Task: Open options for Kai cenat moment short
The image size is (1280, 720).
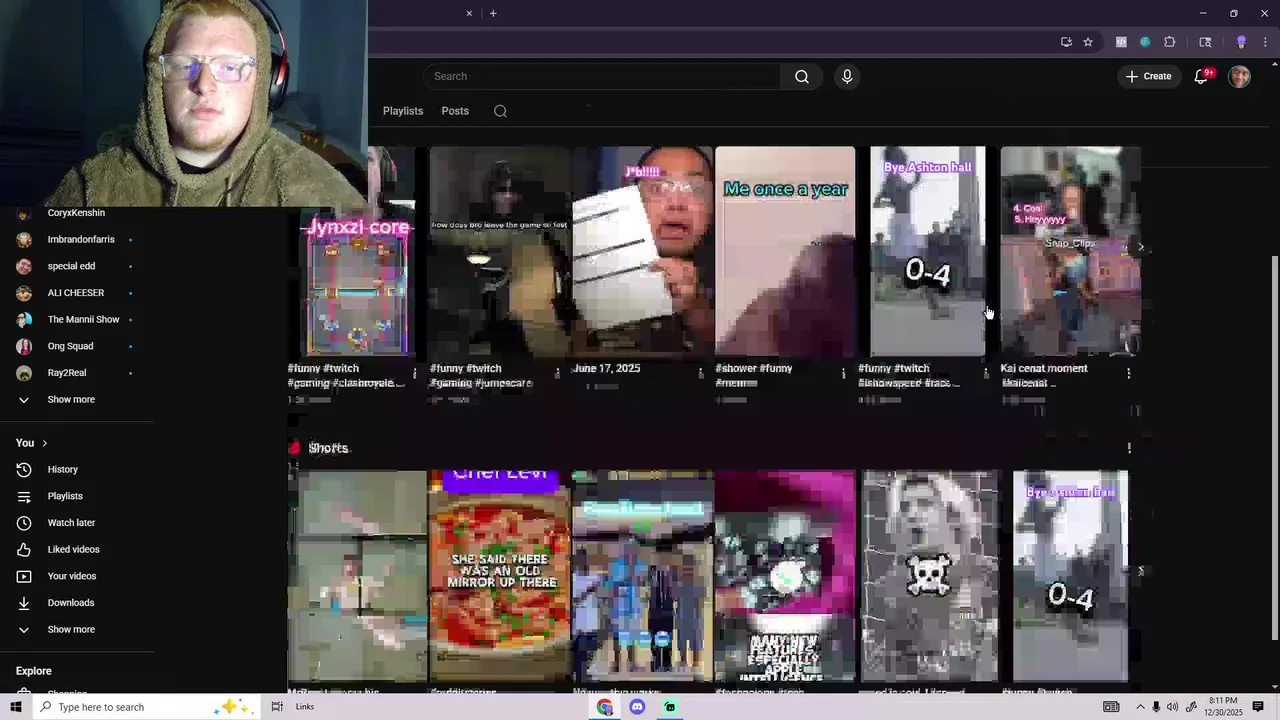Action: [x=1129, y=373]
